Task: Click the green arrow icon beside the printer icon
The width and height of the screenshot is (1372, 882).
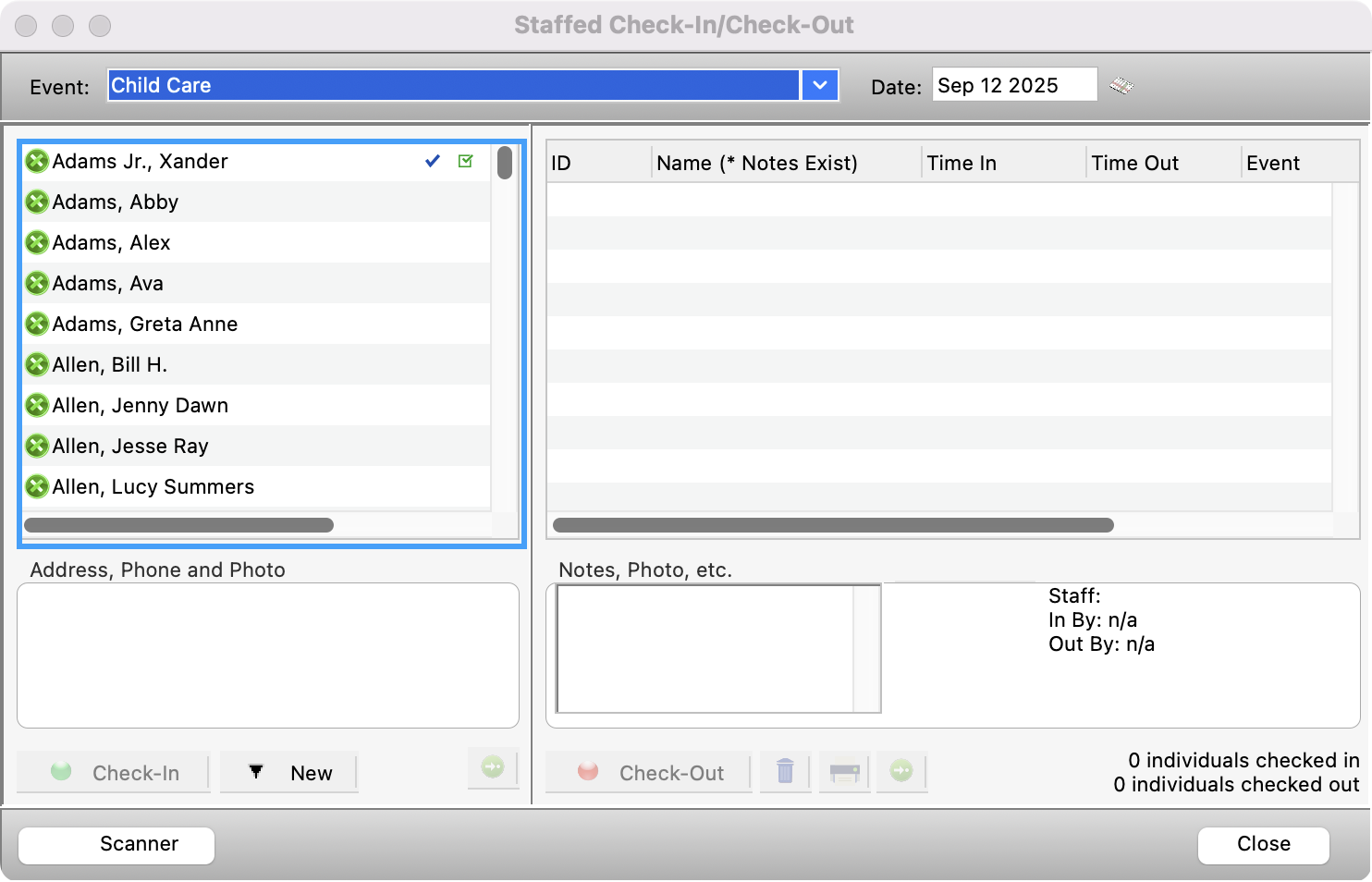Action: (x=901, y=772)
